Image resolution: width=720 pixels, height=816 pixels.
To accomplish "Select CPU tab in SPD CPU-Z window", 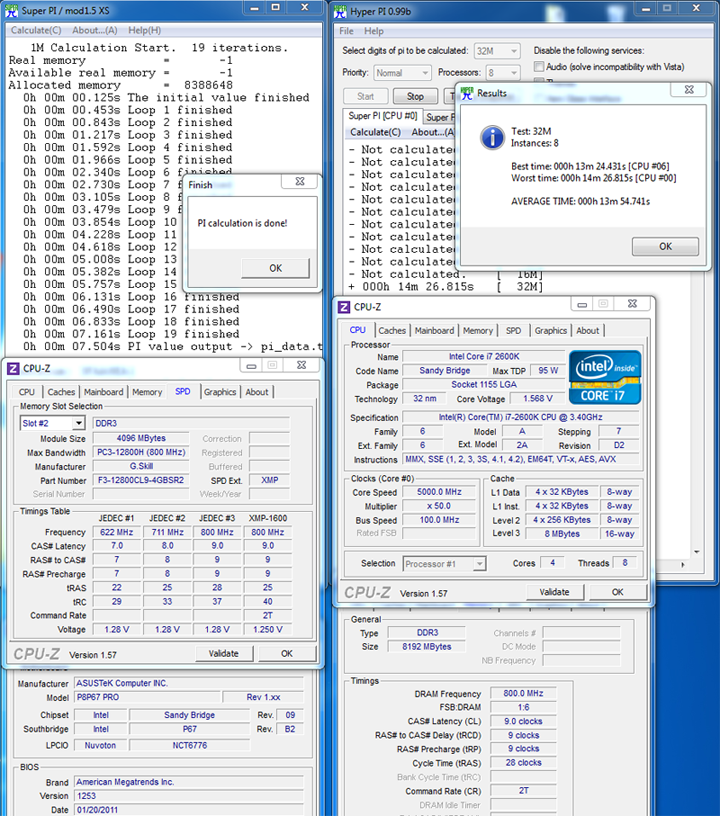I will (x=27, y=392).
